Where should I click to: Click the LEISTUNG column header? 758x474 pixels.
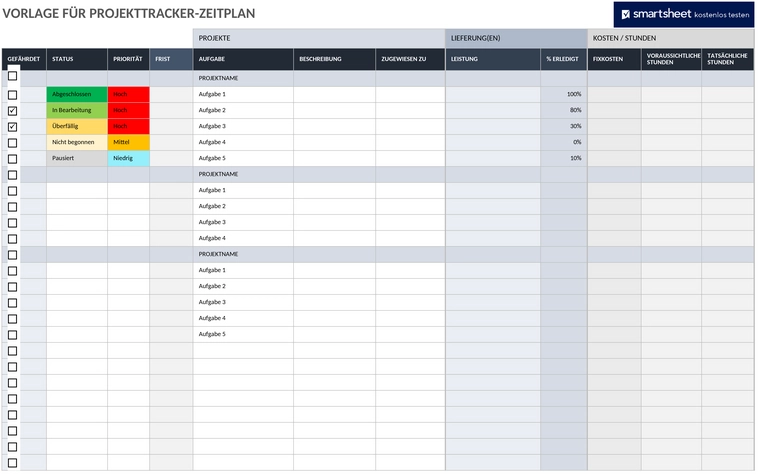click(493, 59)
